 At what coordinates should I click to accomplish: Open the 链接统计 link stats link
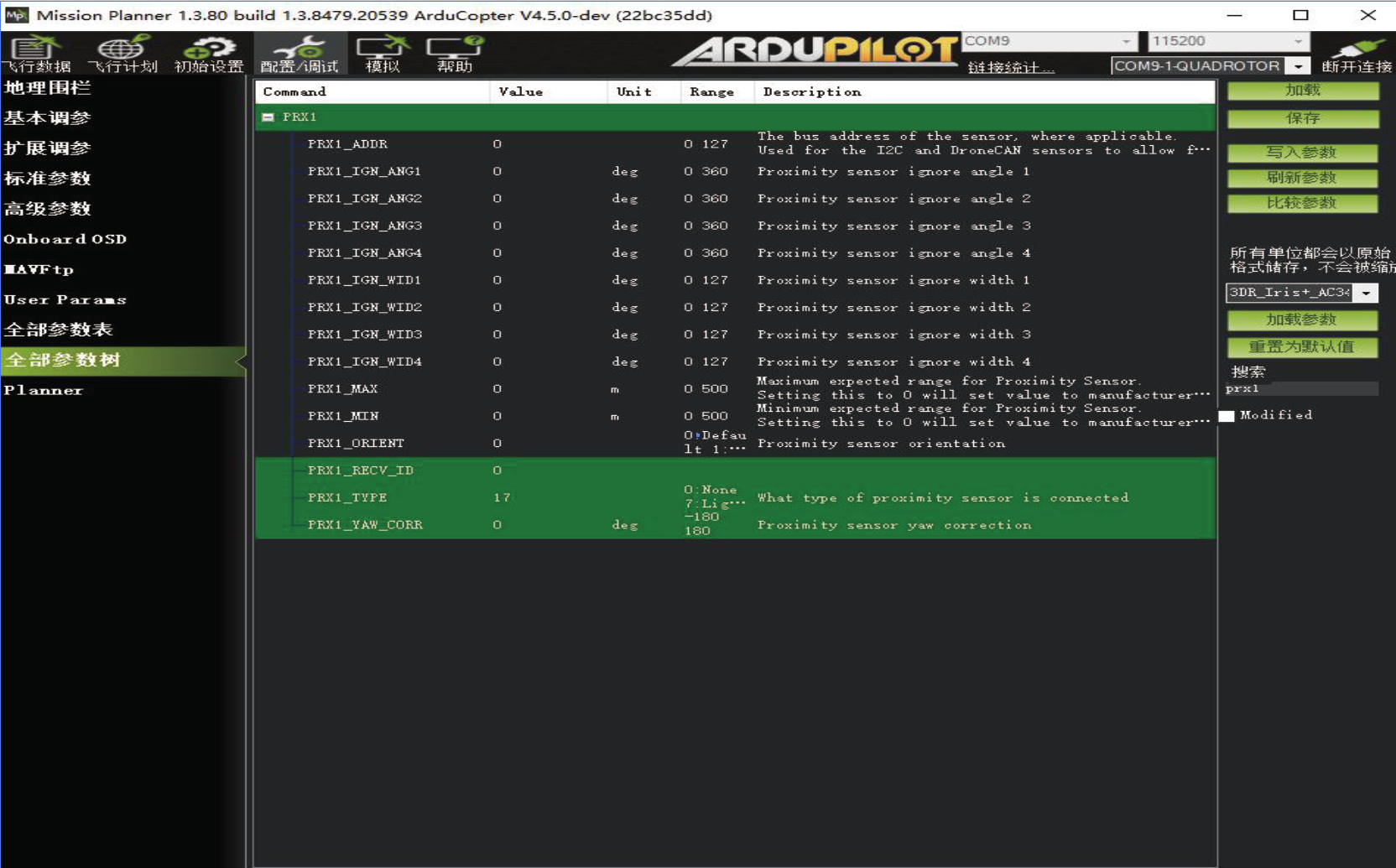coord(1010,67)
